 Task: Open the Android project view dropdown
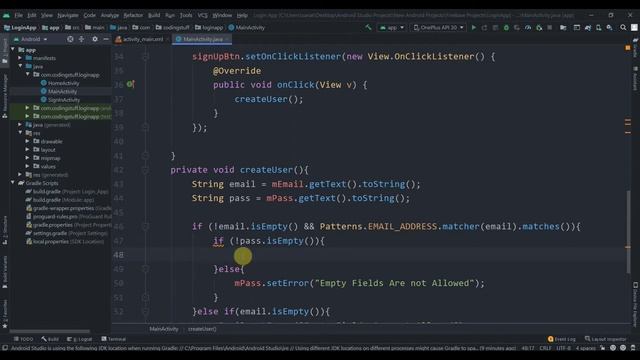(31, 39)
